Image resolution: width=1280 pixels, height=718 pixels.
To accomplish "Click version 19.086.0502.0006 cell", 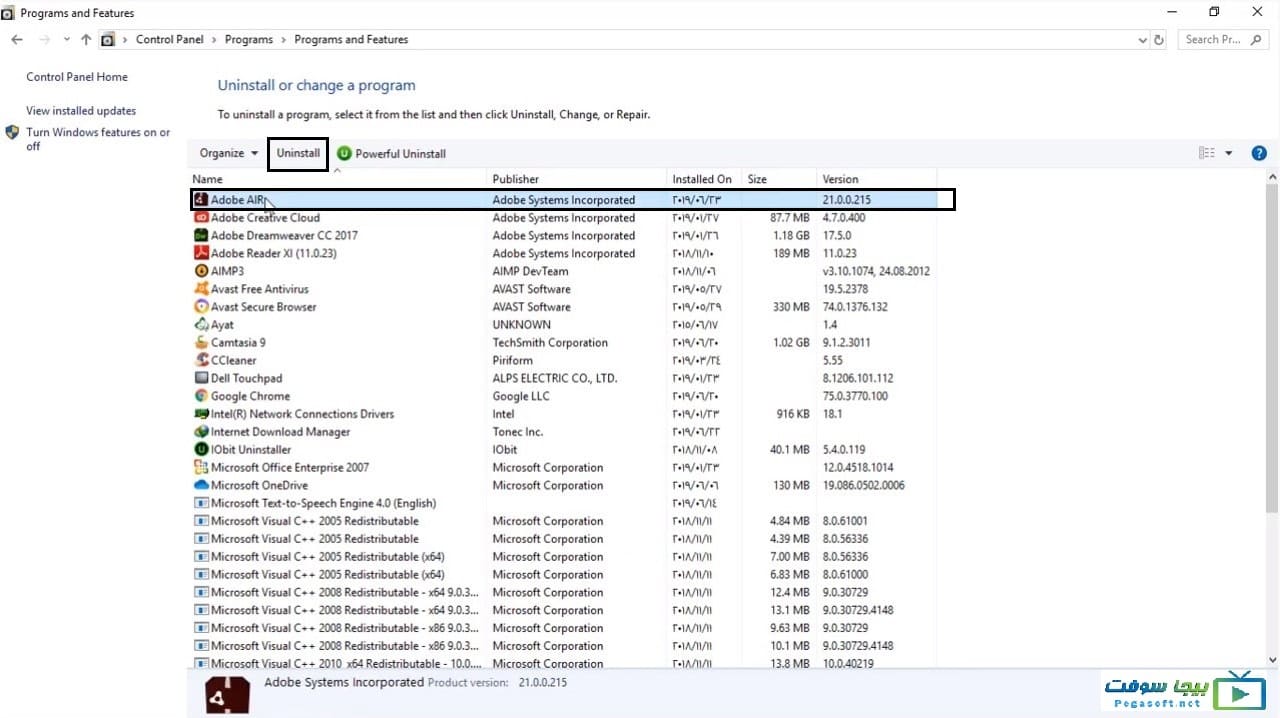I will pyautogui.click(x=864, y=485).
